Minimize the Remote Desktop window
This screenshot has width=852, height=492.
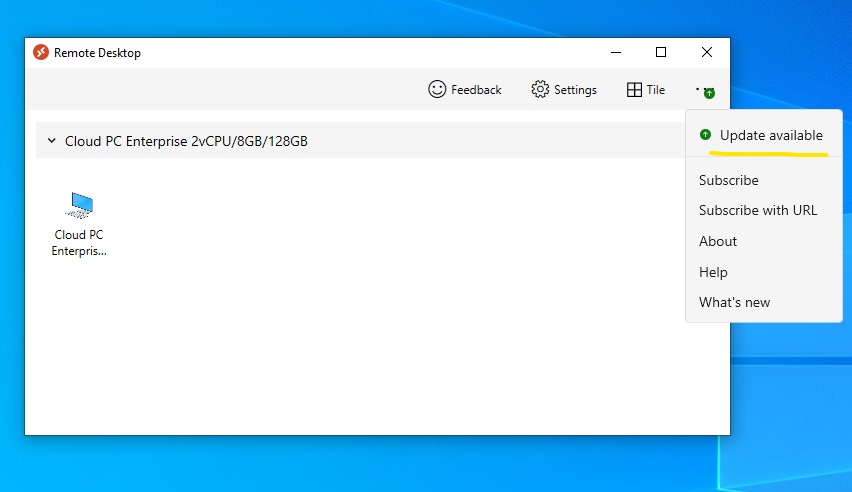tap(616, 52)
